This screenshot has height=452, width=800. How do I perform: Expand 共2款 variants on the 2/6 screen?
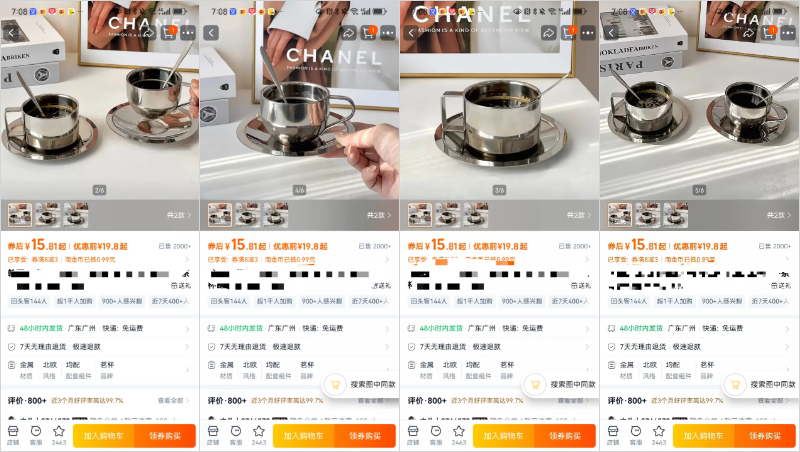click(x=179, y=215)
